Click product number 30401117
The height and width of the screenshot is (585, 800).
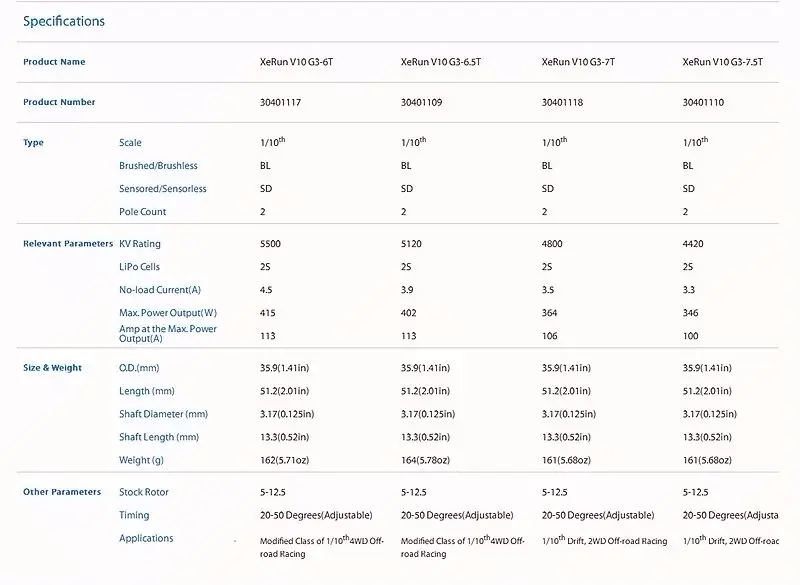[280, 102]
